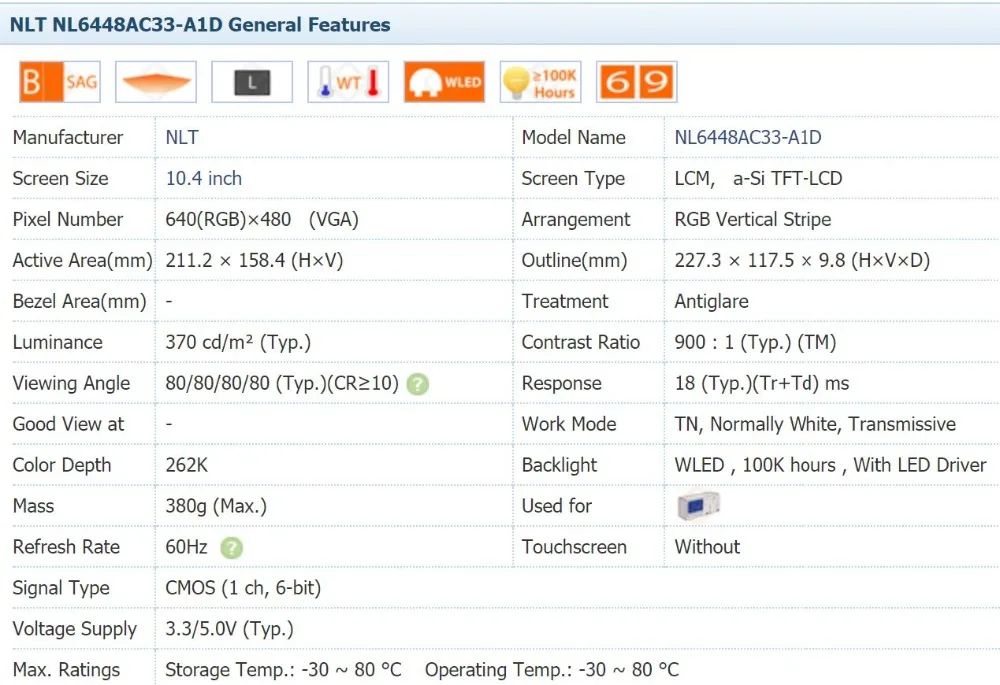Open the Viewing Angle help question mark
The height and width of the screenshot is (685, 1000).
(418, 384)
